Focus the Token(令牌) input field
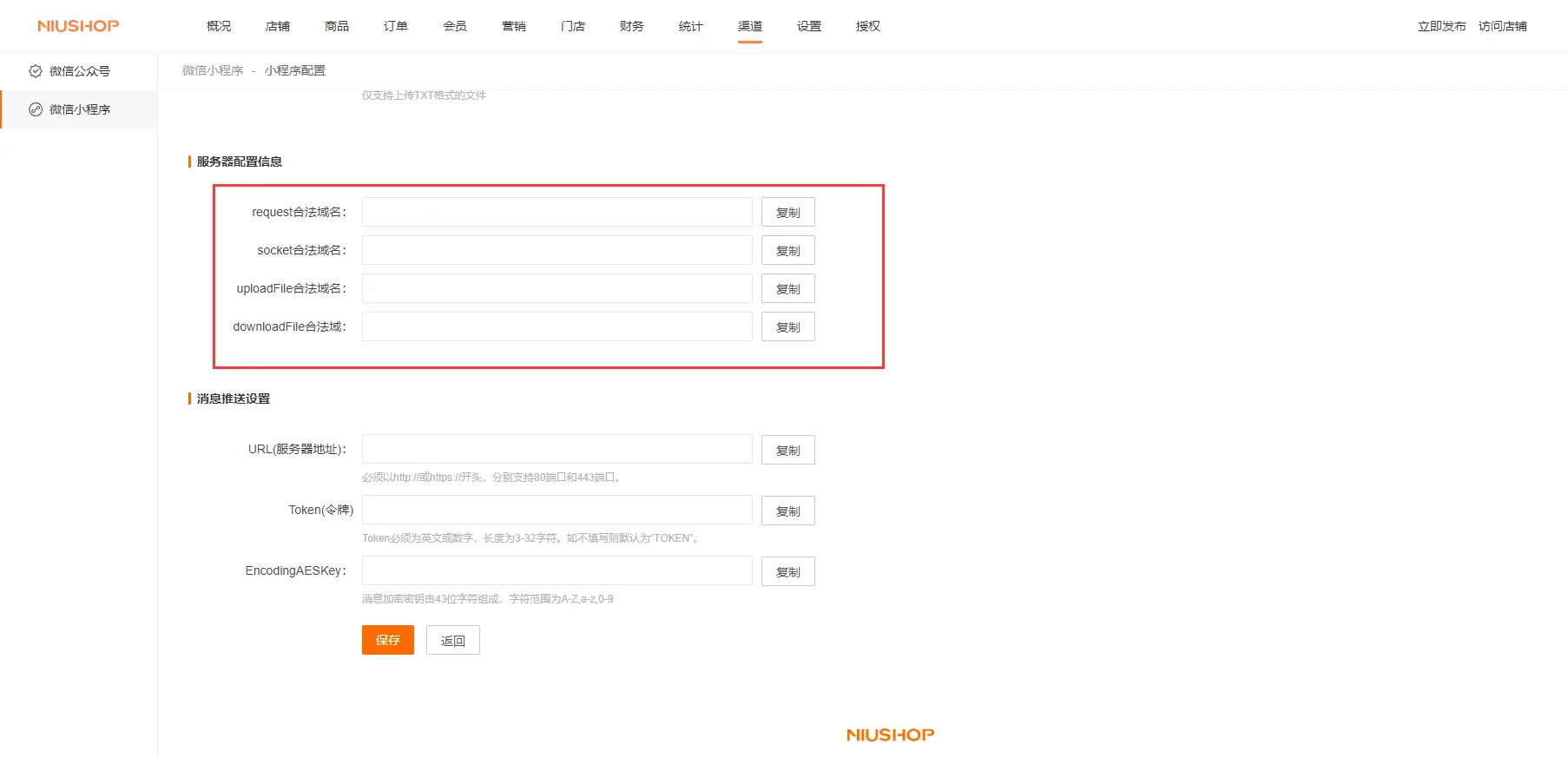The image size is (1568, 758). (x=557, y=510)
